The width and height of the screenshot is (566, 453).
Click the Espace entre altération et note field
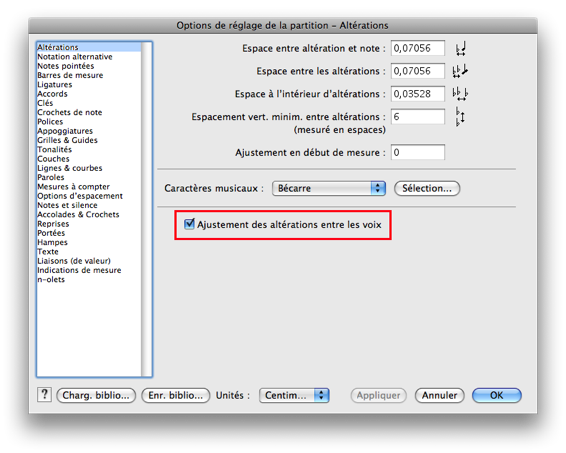pyautogui.click(x=418, y=48)
